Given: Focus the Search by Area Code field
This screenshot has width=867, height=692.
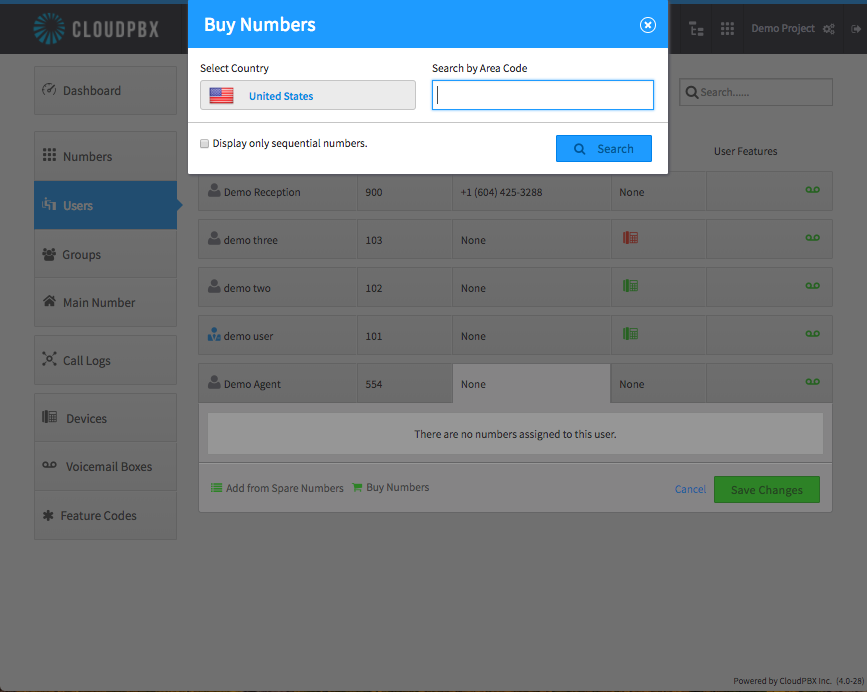Looking at the screenshot, I should pyautogui.click(x=542, y=95).
